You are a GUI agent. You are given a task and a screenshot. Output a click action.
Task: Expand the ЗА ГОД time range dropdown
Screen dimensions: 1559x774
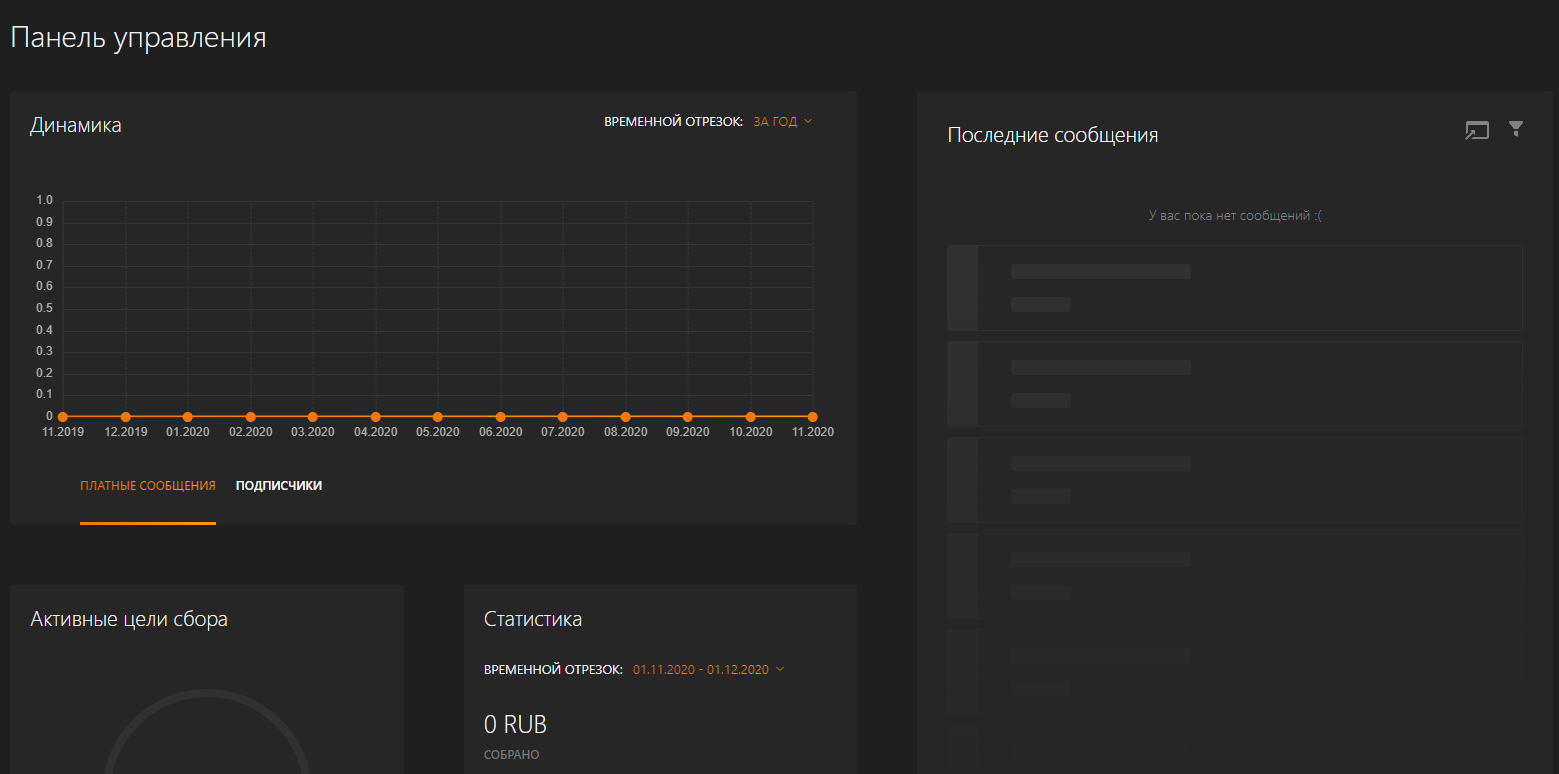pos(782,122)
